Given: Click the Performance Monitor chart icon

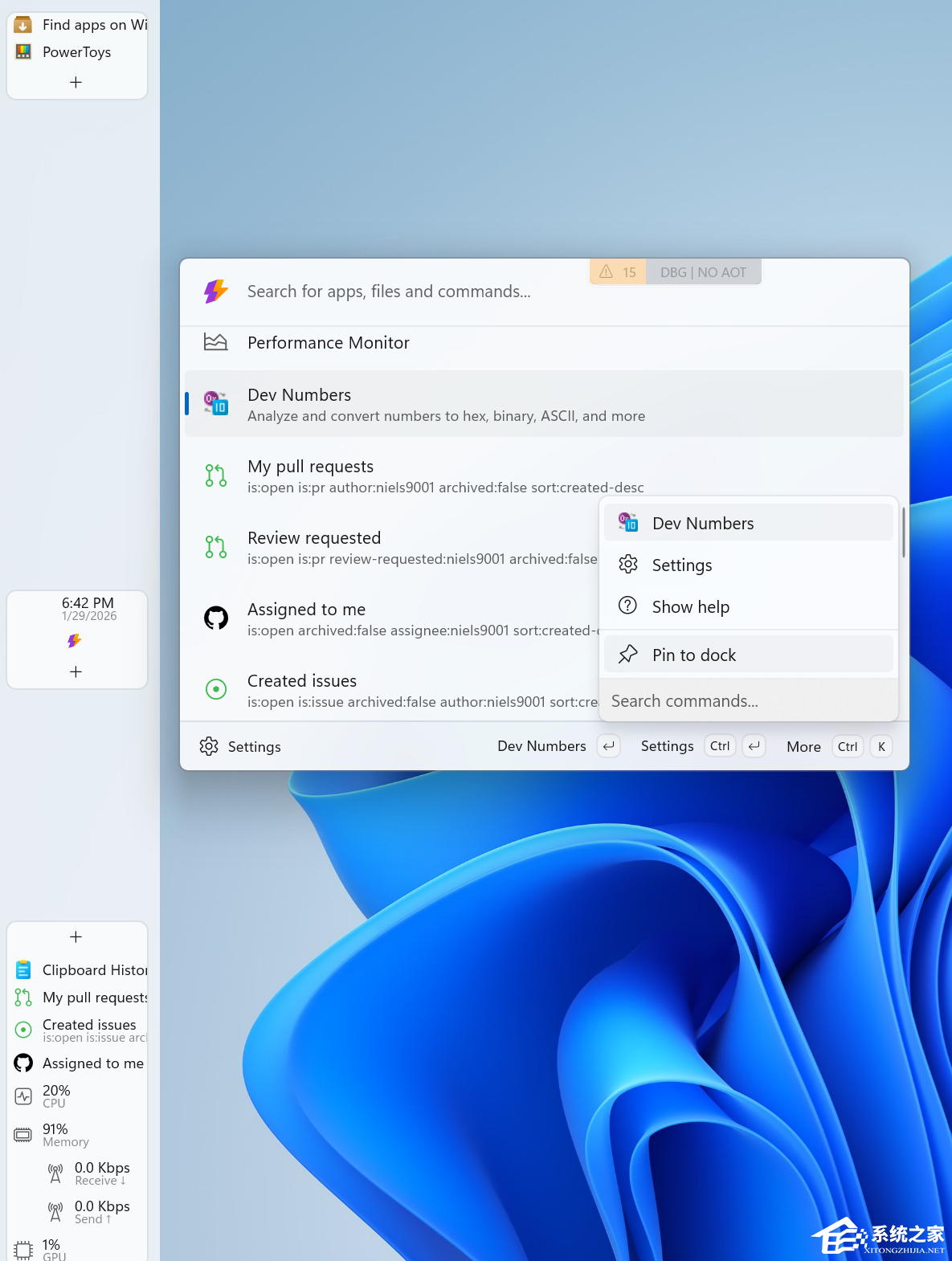Looking at the screenshot, I should click(215, 342).
